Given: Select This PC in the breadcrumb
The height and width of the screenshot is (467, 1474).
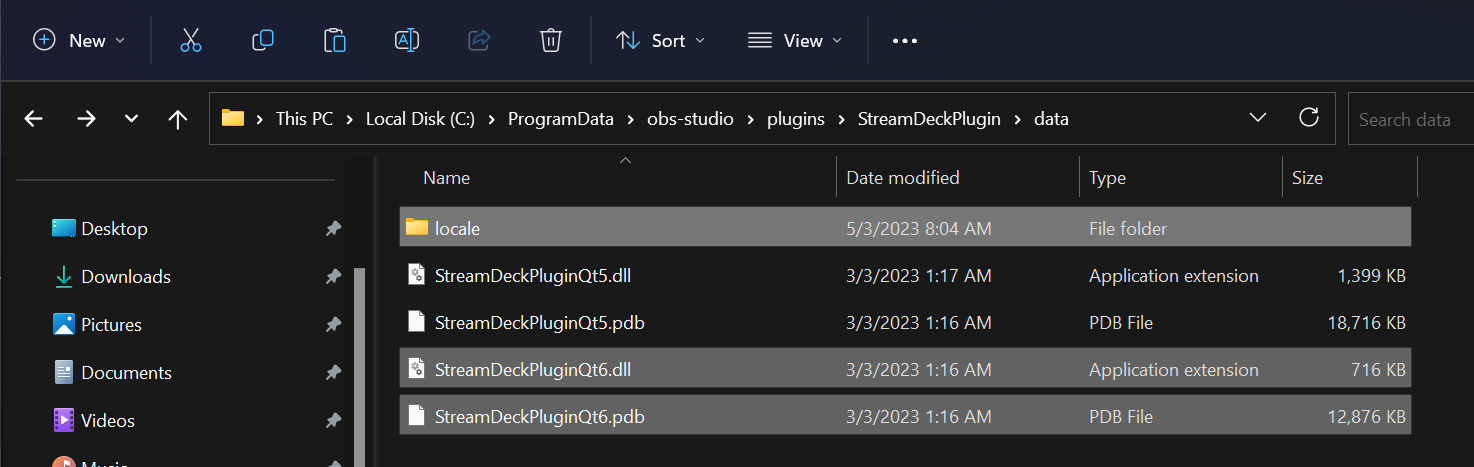Looking at the screenshot, I should 304,119.
